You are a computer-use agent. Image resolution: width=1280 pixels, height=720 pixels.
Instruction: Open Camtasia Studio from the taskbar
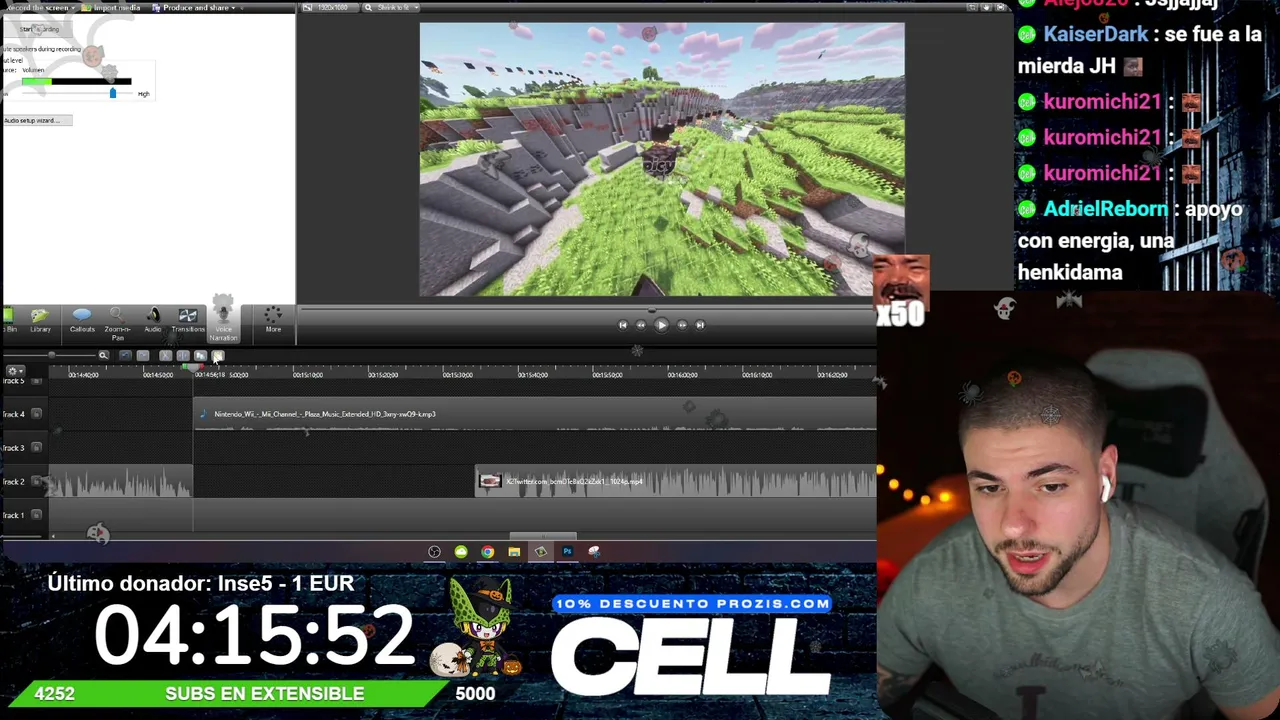coord(541,552)
